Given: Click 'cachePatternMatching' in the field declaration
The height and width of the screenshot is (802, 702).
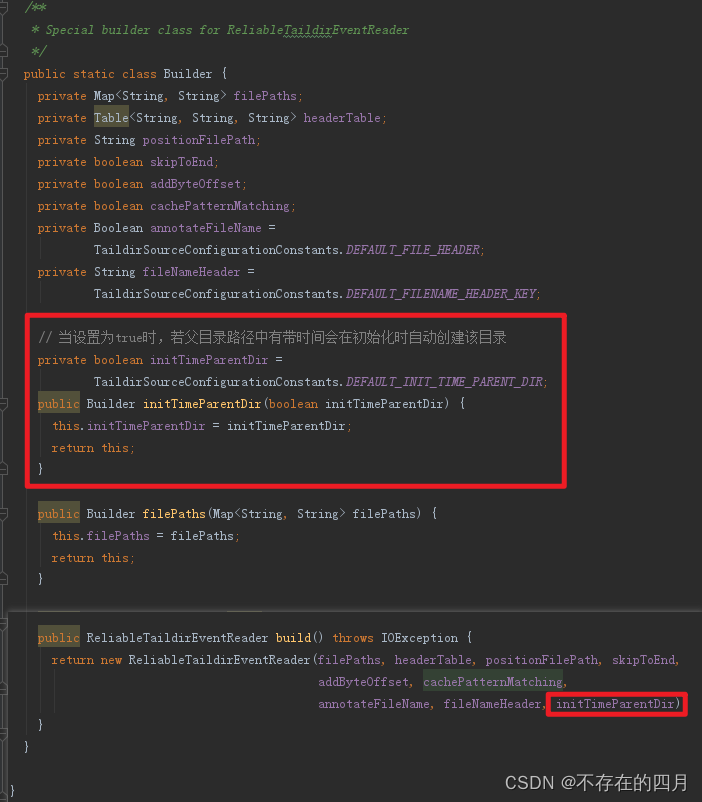Looking at the screenshot, I should click(x=220, y=206).
